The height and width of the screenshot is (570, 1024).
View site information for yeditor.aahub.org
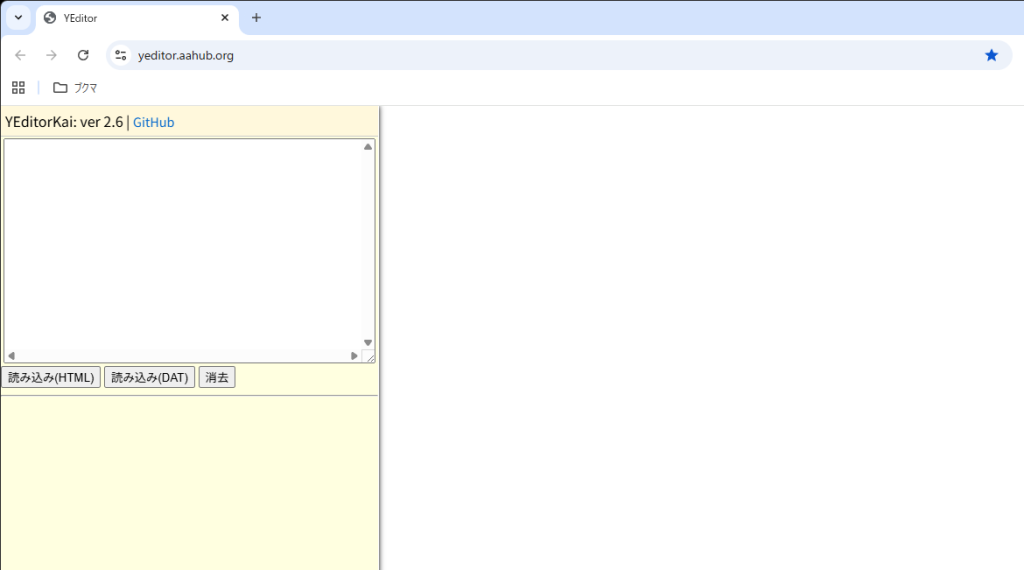pos(121,55)
